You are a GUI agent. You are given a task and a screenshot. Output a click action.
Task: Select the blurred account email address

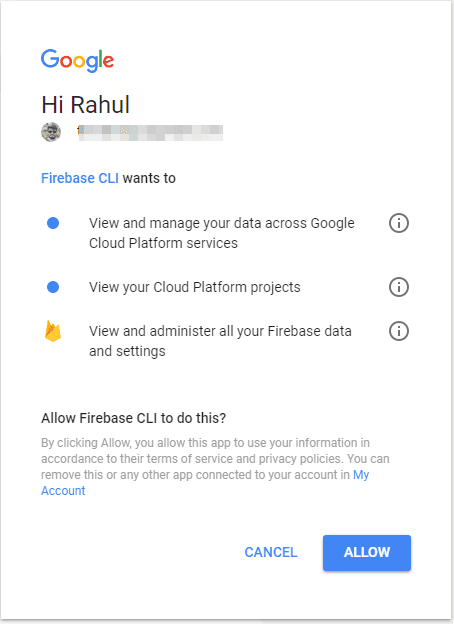pos(150,133)
